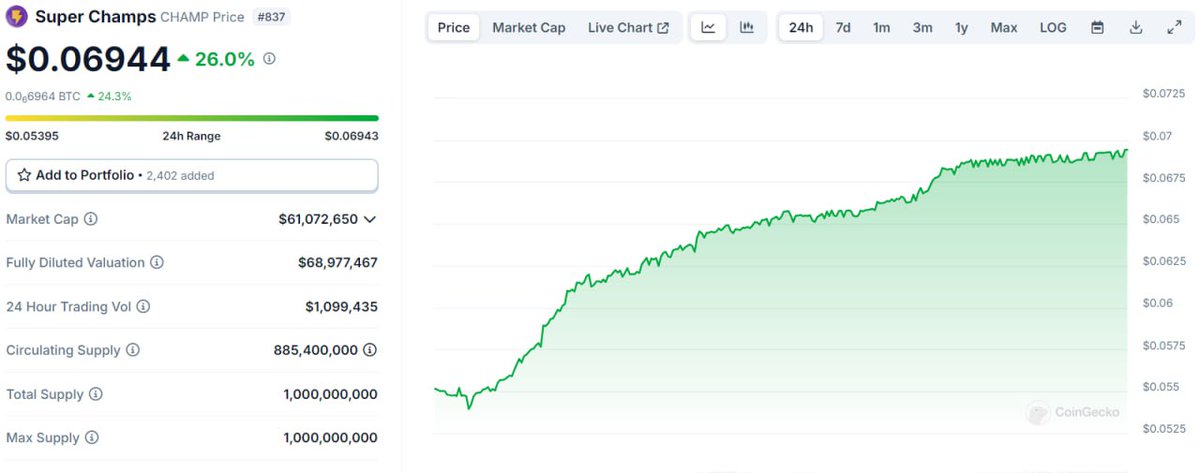1200x473 pixels.
Task: Click info icon next to Circulating Supply label
Action: tap(133, 351)
